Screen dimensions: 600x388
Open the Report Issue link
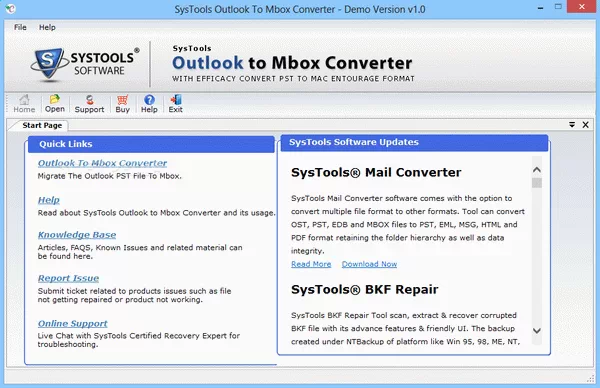[68, 278]
